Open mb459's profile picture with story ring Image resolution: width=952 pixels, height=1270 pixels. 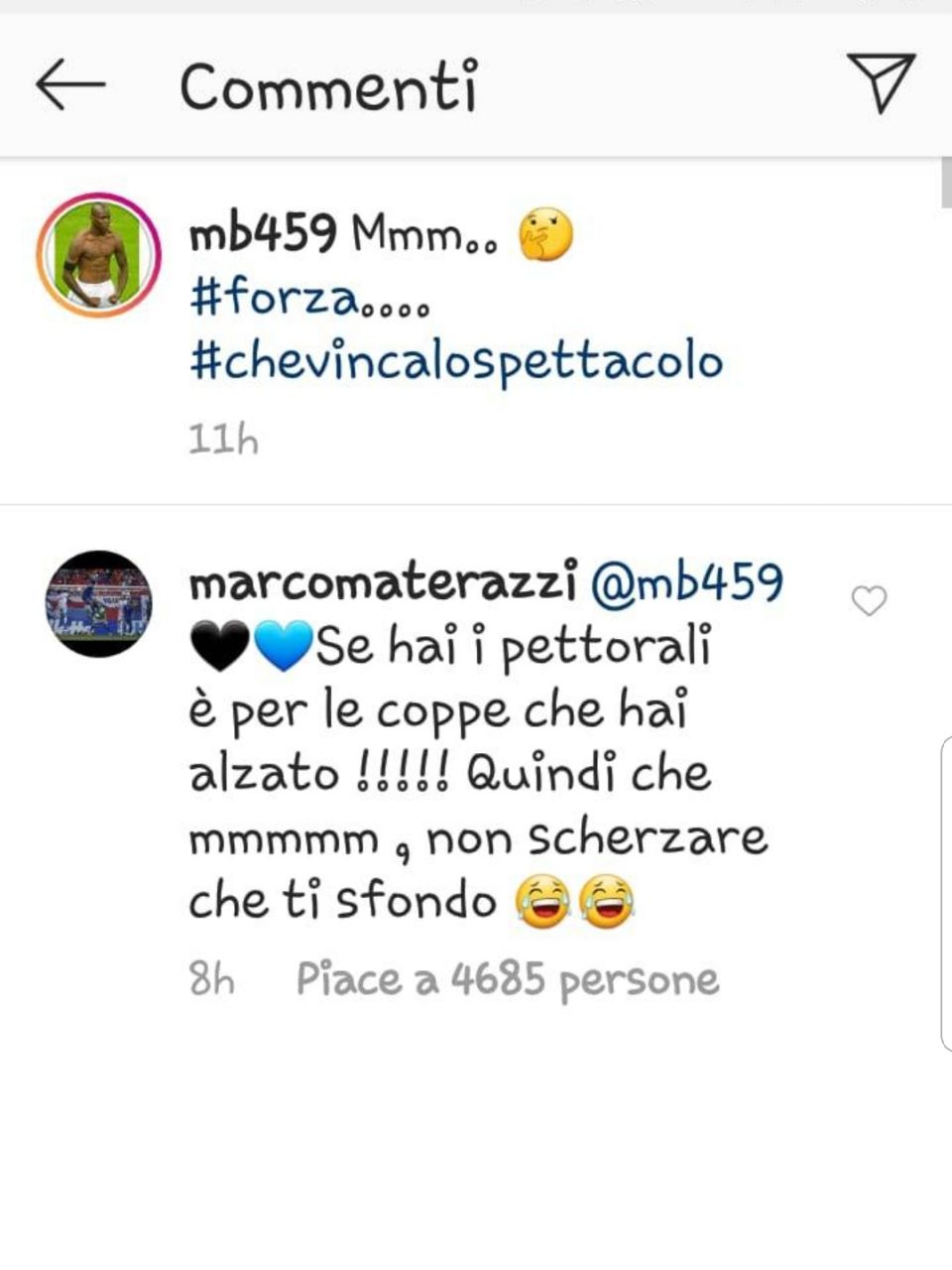pos(99,255)
